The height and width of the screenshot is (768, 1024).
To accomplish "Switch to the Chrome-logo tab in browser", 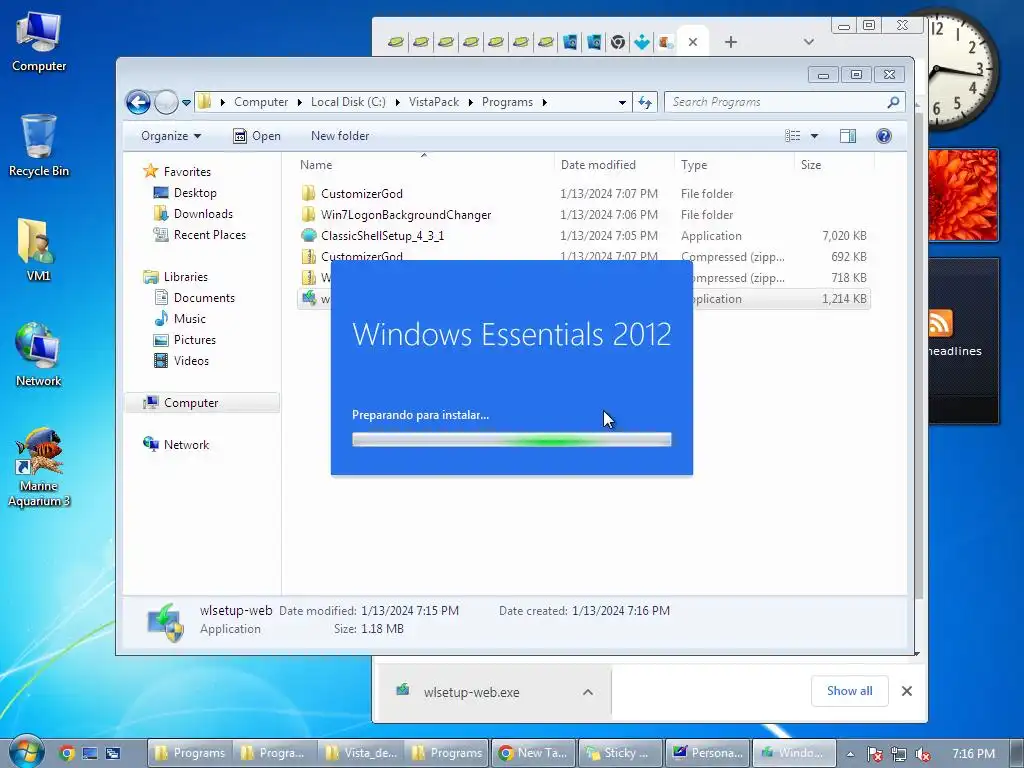I will pyautogui.click(x=618, y=42).
